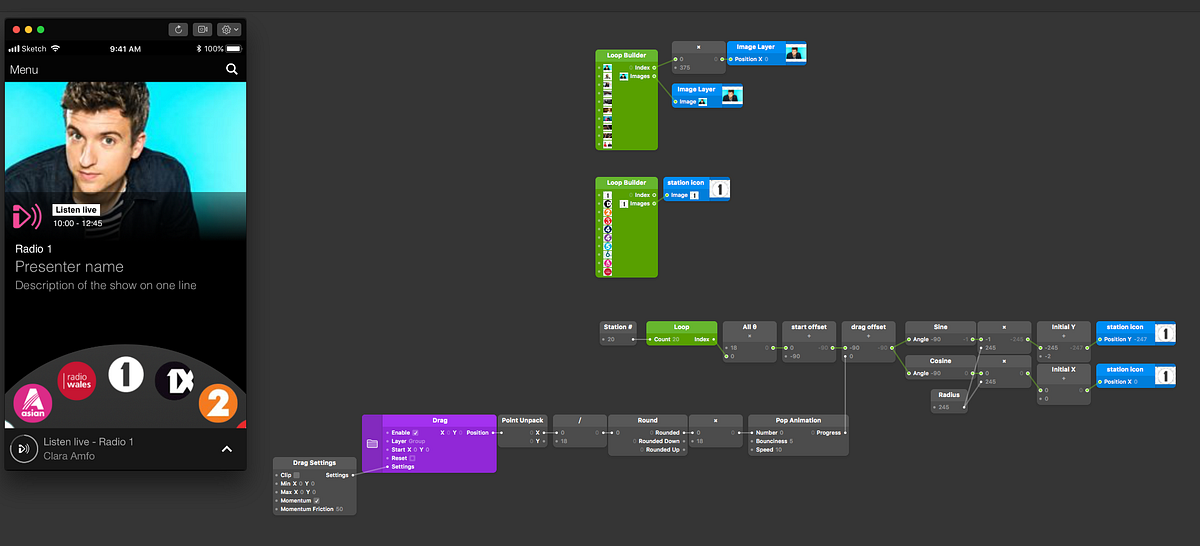Tap the search magnifier in the phone preview
The width and height of the screenshot is (1200, 546).
pos(232,69)
